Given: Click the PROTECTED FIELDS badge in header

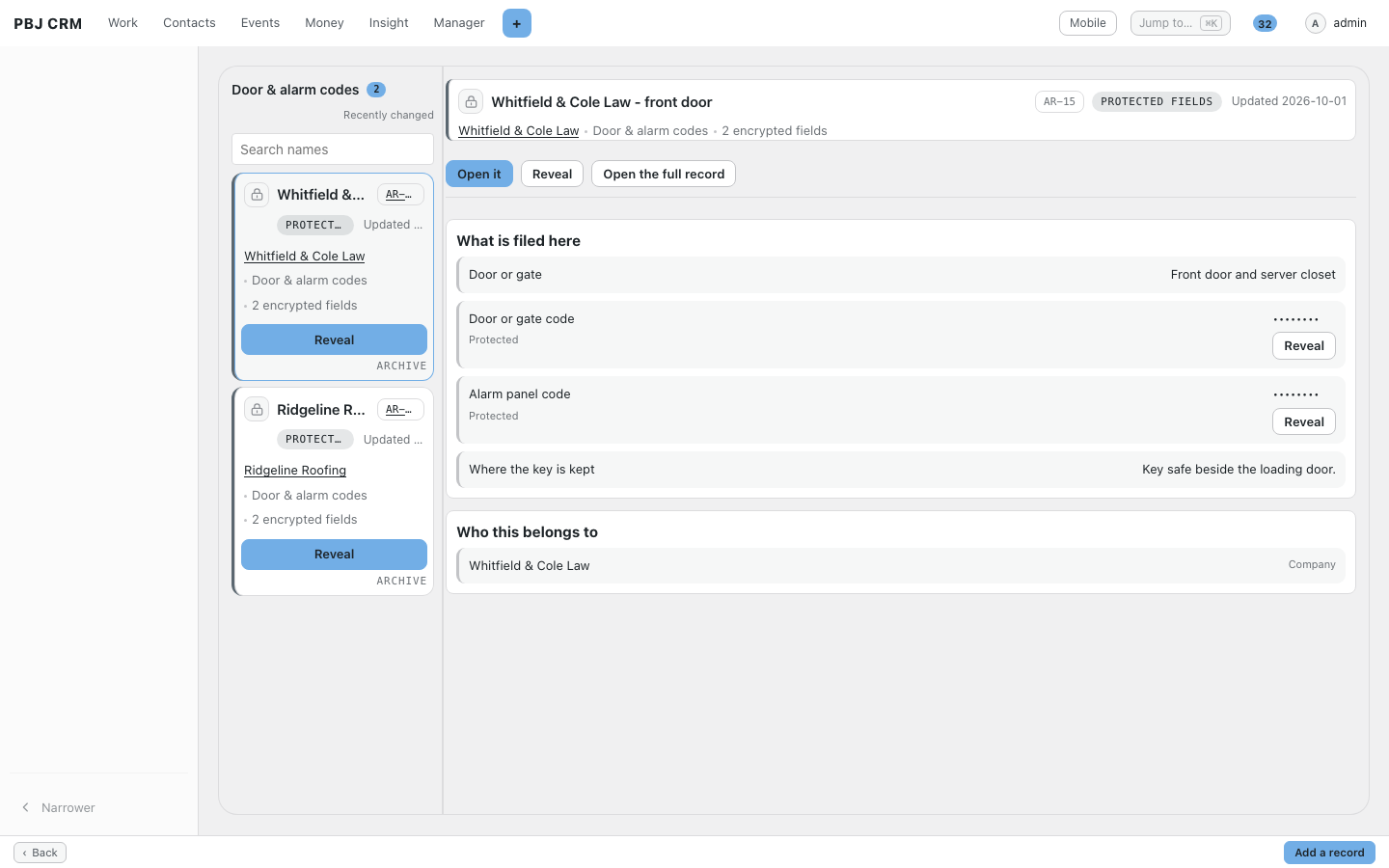Looking at the screenshot, I should (x=1157, y=101).
